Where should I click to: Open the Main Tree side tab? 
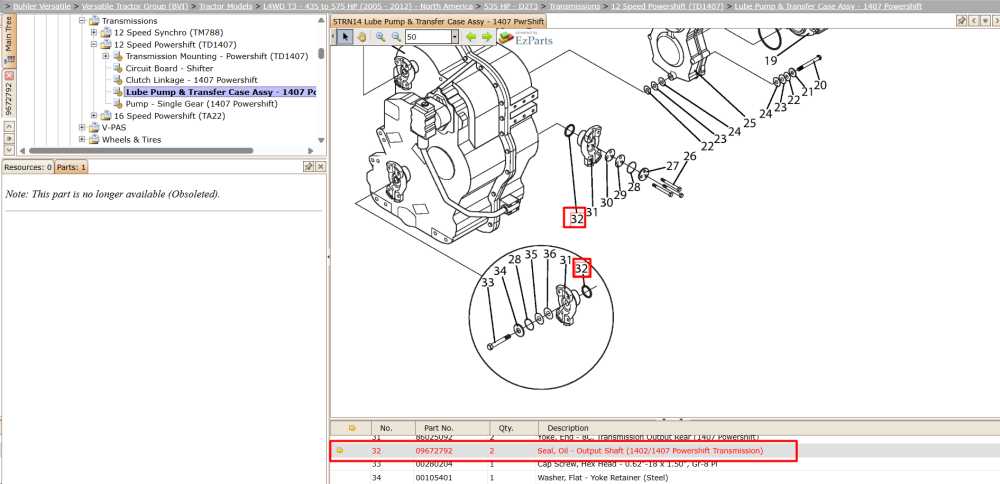pyautogui.click(x=9, y=40)
